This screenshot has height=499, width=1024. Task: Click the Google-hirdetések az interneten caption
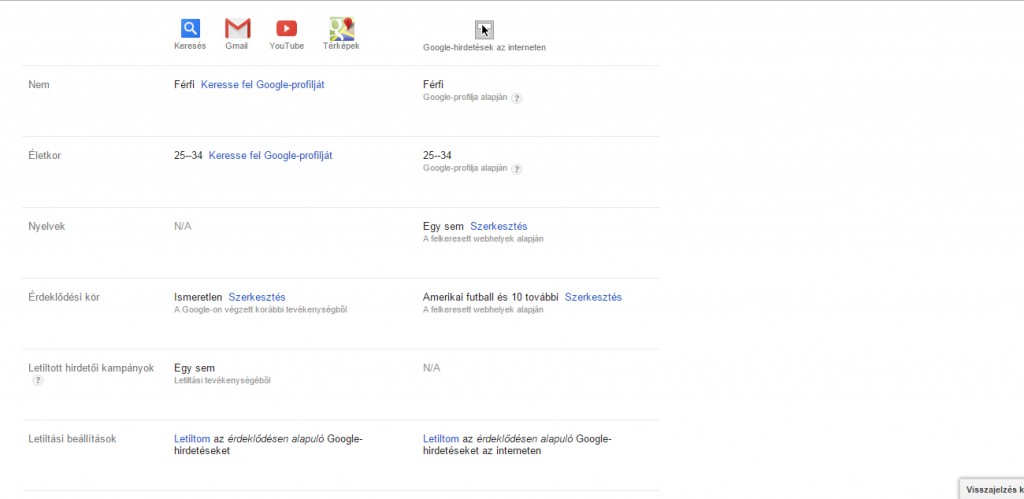(x=484, y=47)
